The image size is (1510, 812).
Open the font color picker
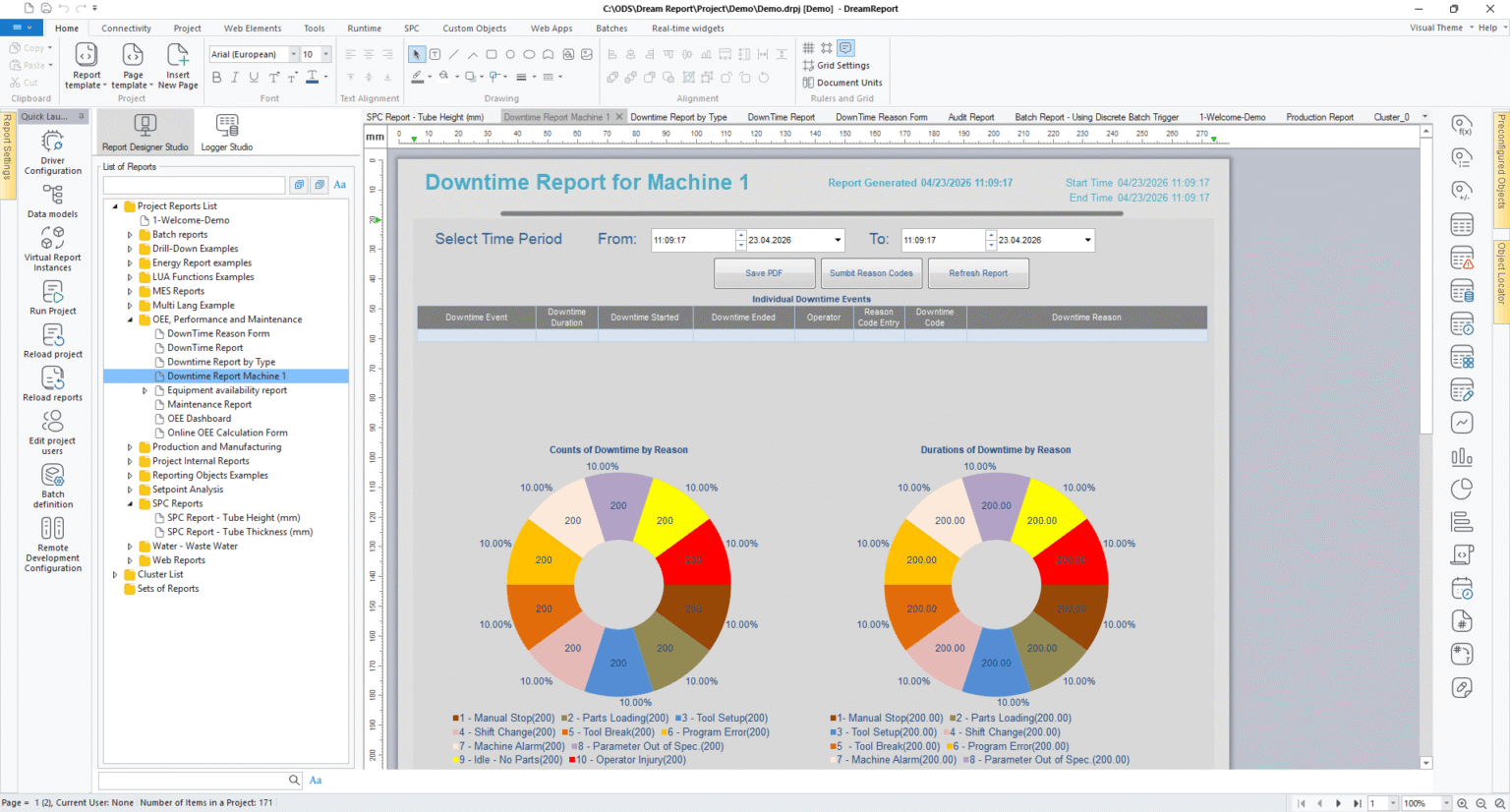pyautogui.click(x=313, y=77)
